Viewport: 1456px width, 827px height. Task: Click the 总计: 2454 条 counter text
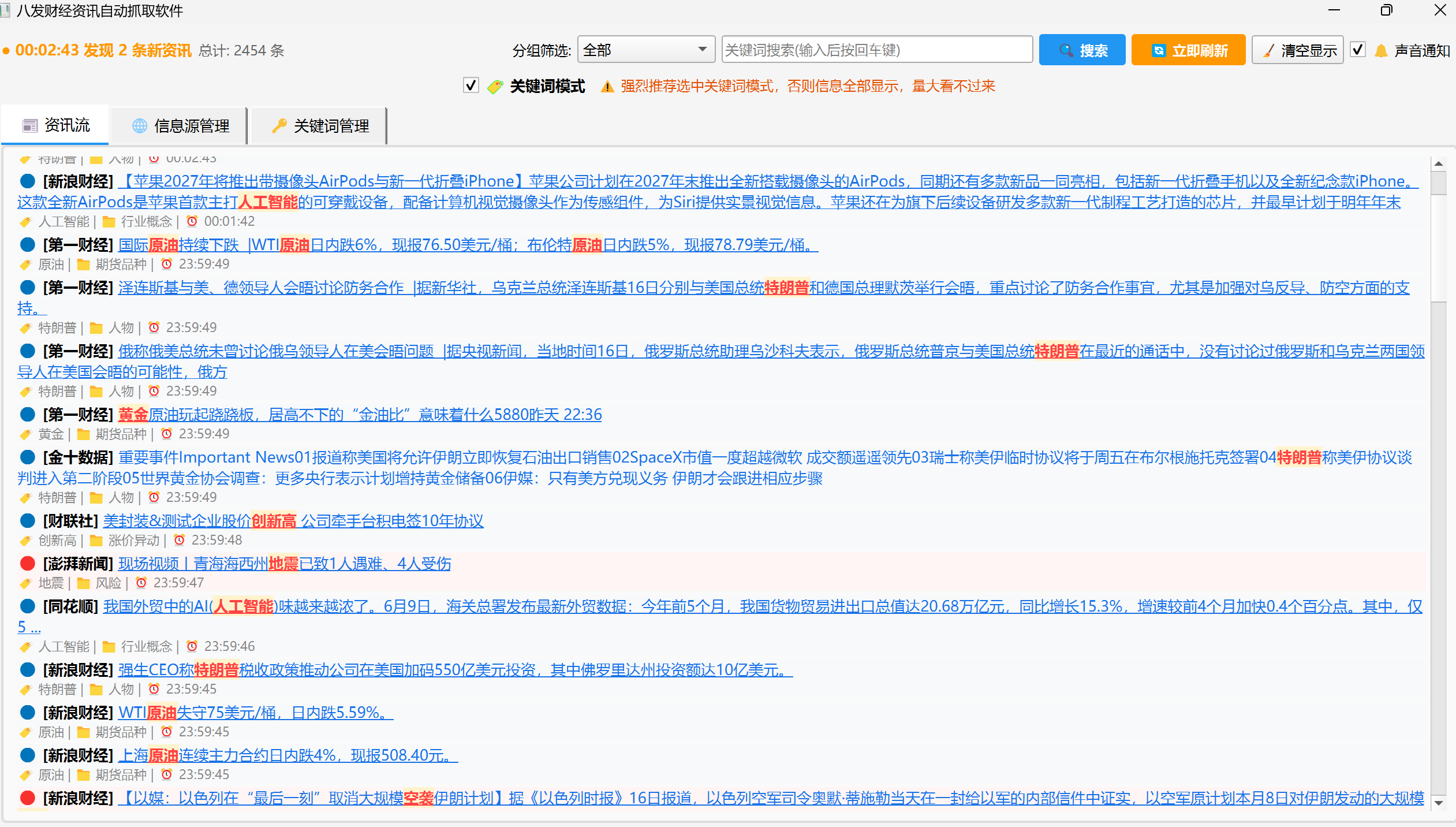point(241,51)
